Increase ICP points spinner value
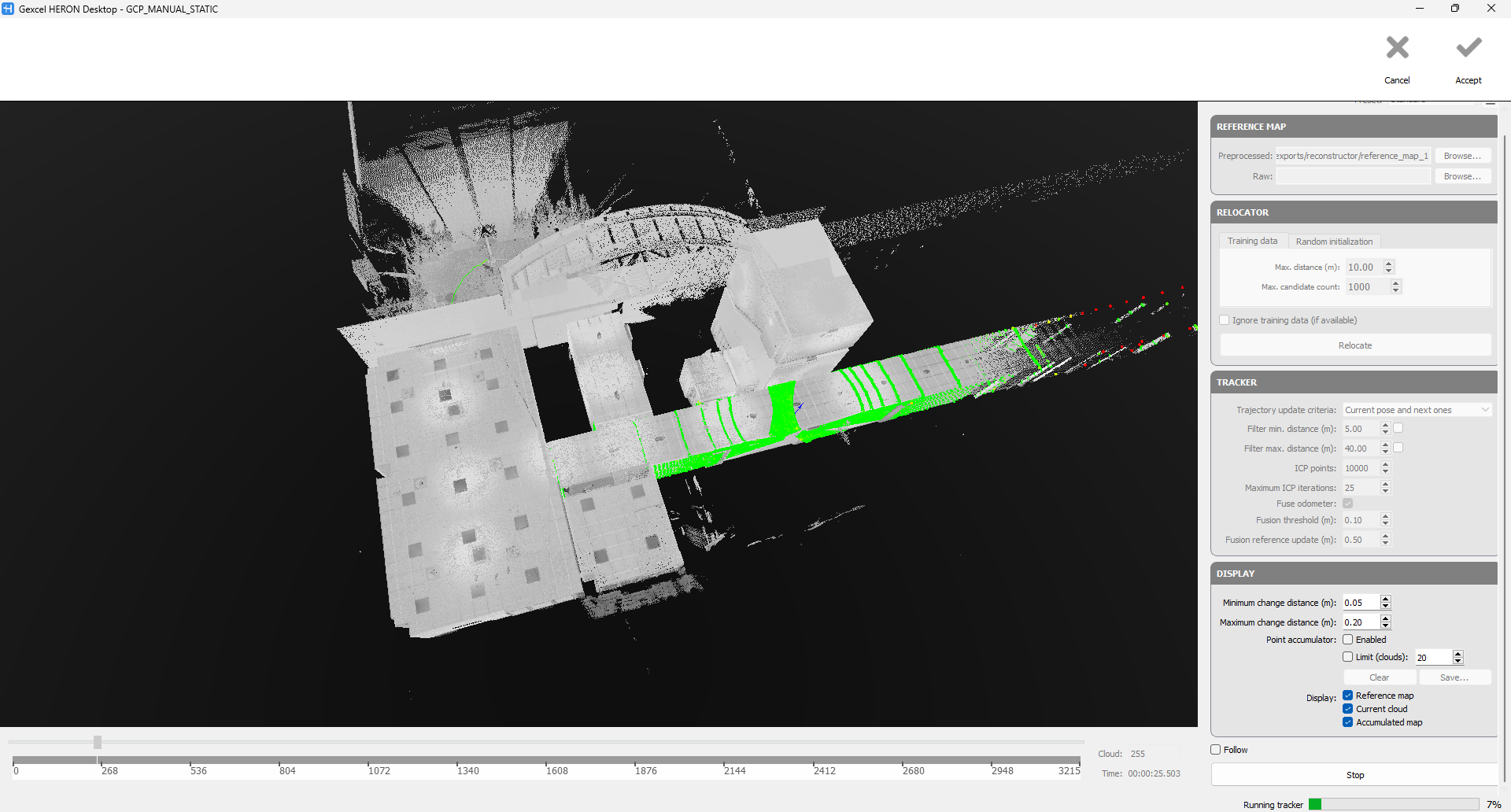Viewport: 1511px width, 812px height. click(x=1386, y=464)
